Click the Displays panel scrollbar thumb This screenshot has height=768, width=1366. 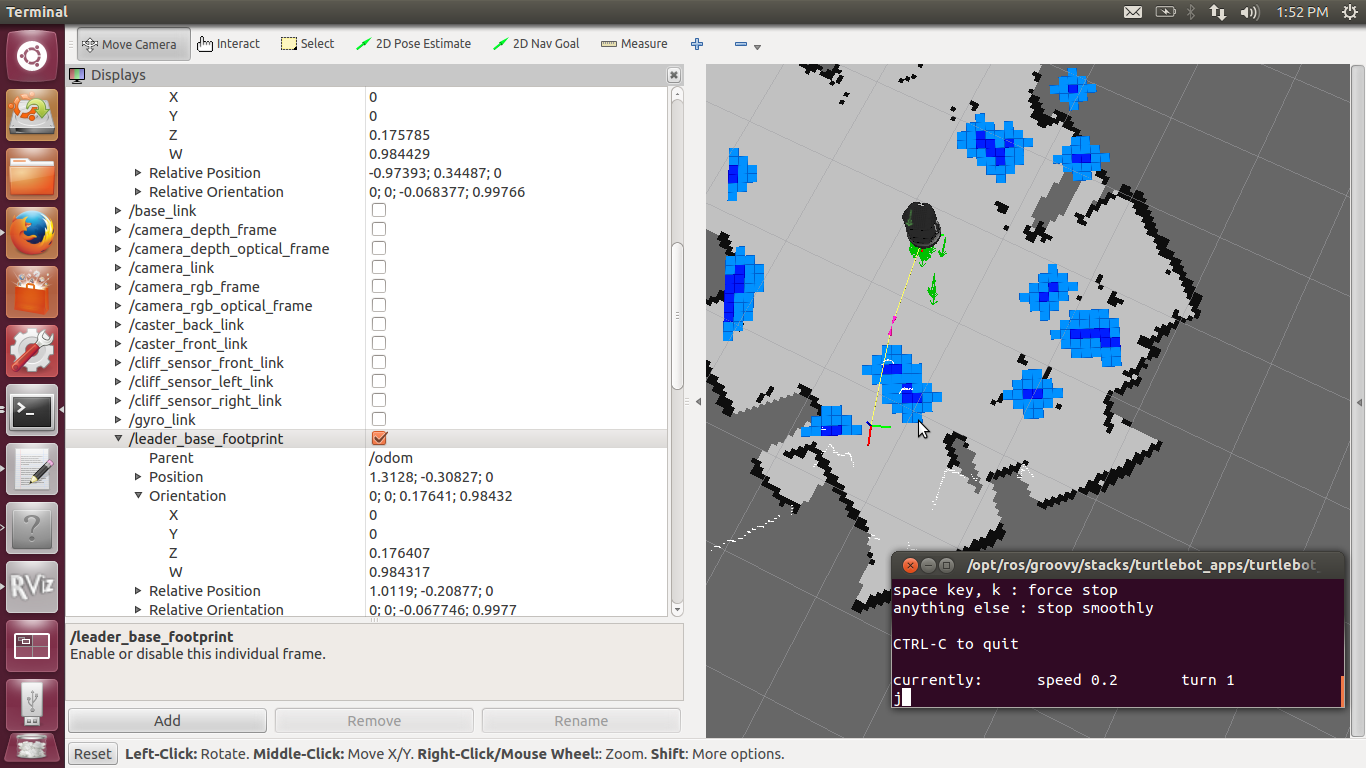[677, 315]
